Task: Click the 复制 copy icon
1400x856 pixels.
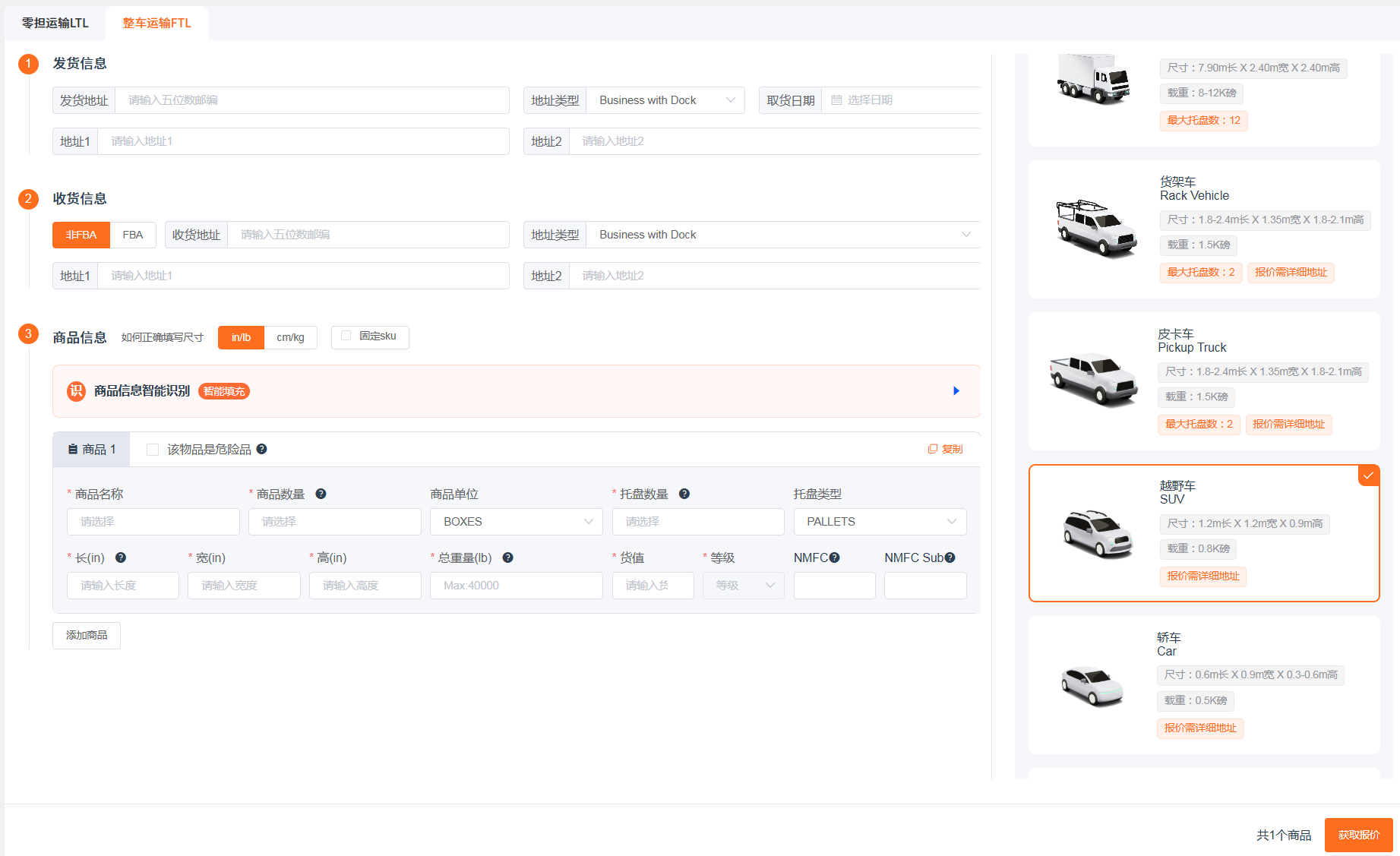Action: (932, 449)
